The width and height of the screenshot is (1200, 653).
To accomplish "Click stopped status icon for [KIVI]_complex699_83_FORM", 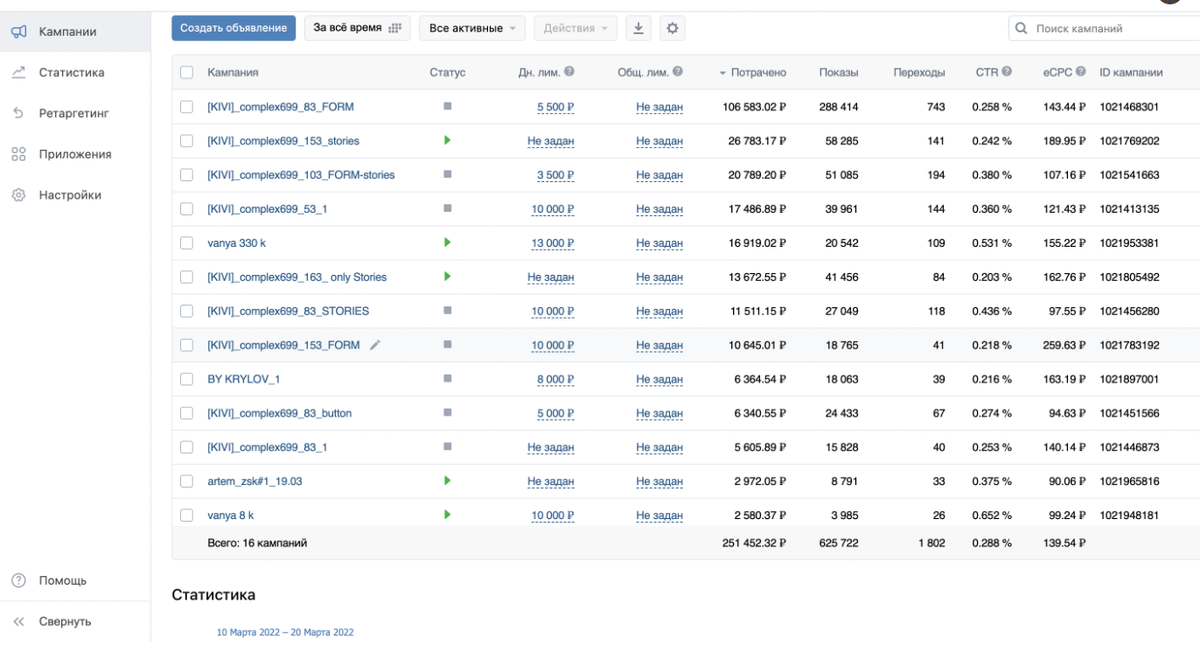I will [x=447, y=106].
